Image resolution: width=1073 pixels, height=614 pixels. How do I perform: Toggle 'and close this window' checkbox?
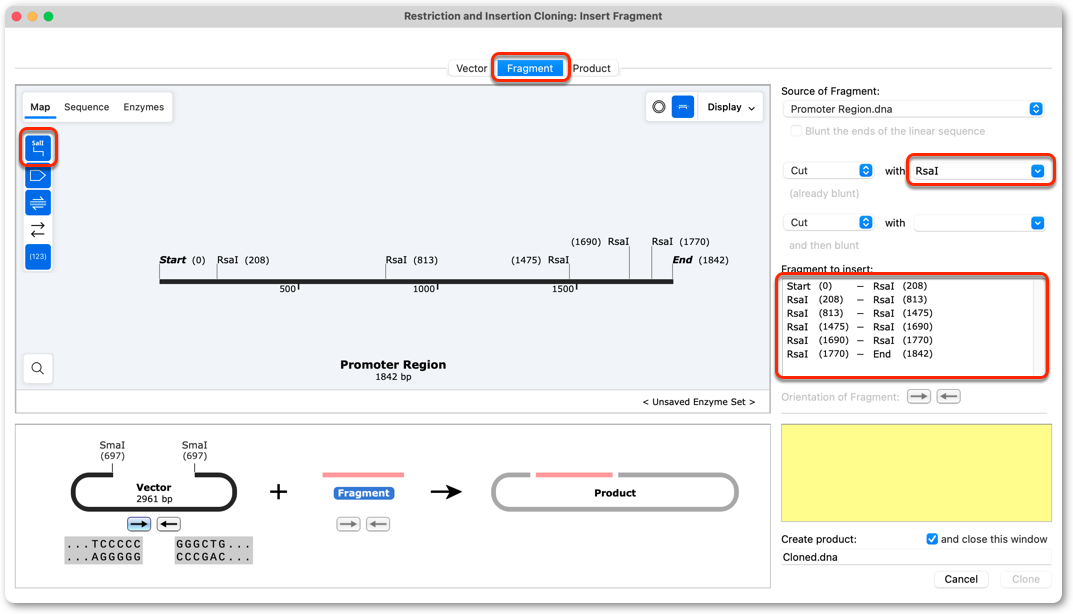click(x=931, y=539)
